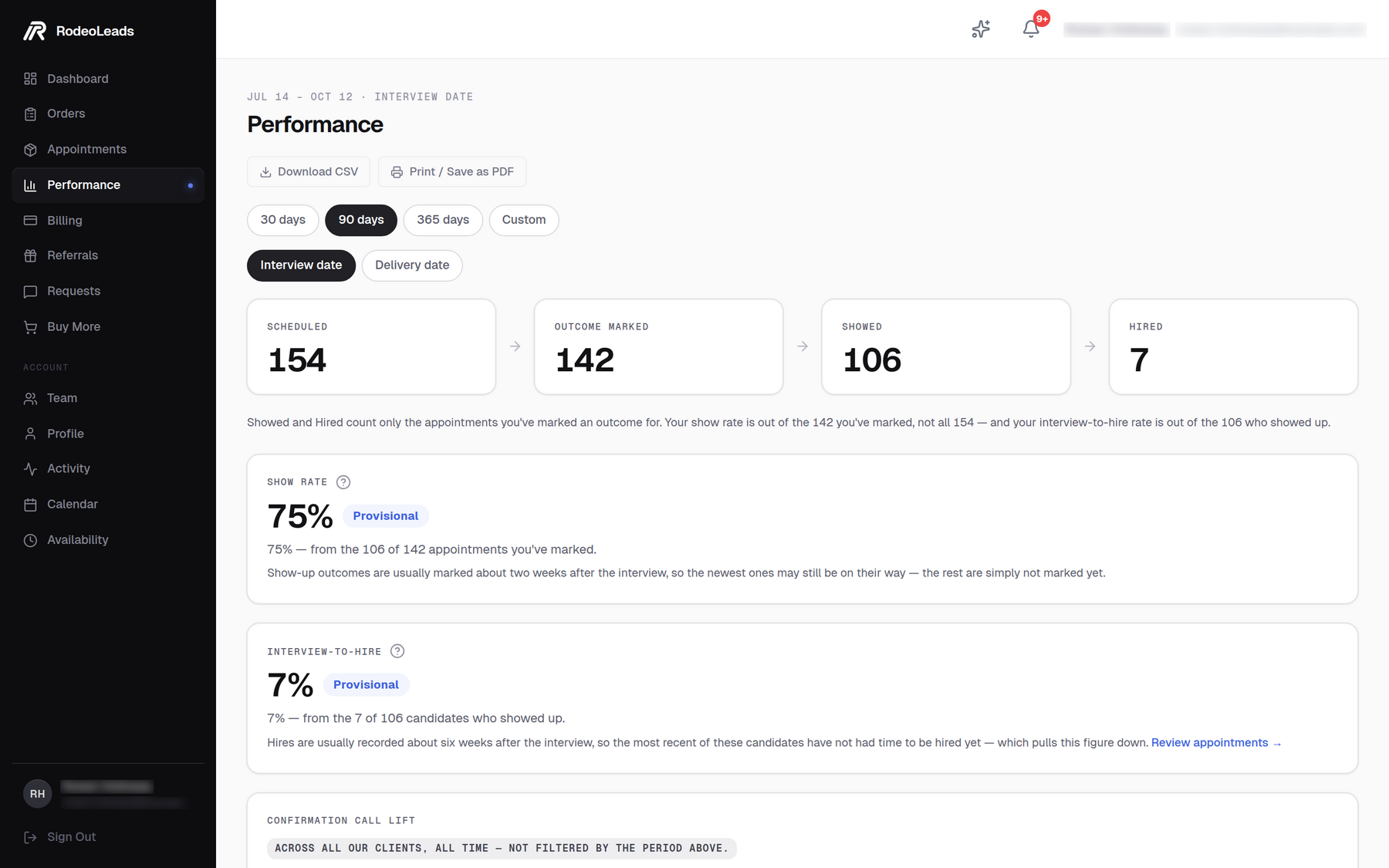1389x868 pixels.
Task: Click the Sign Out label
Action: (72, 837)
